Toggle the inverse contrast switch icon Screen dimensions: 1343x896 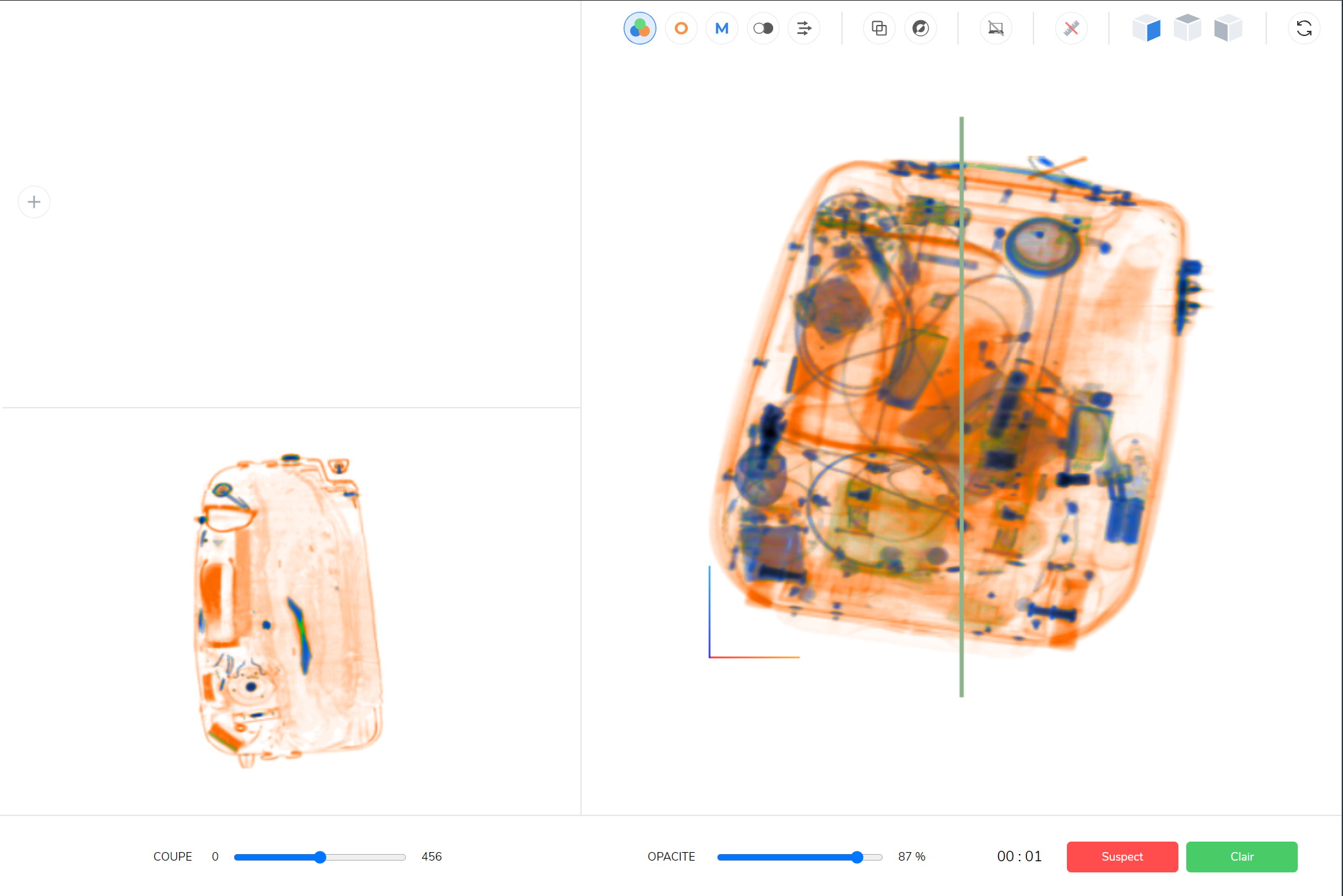click(763, 28)
